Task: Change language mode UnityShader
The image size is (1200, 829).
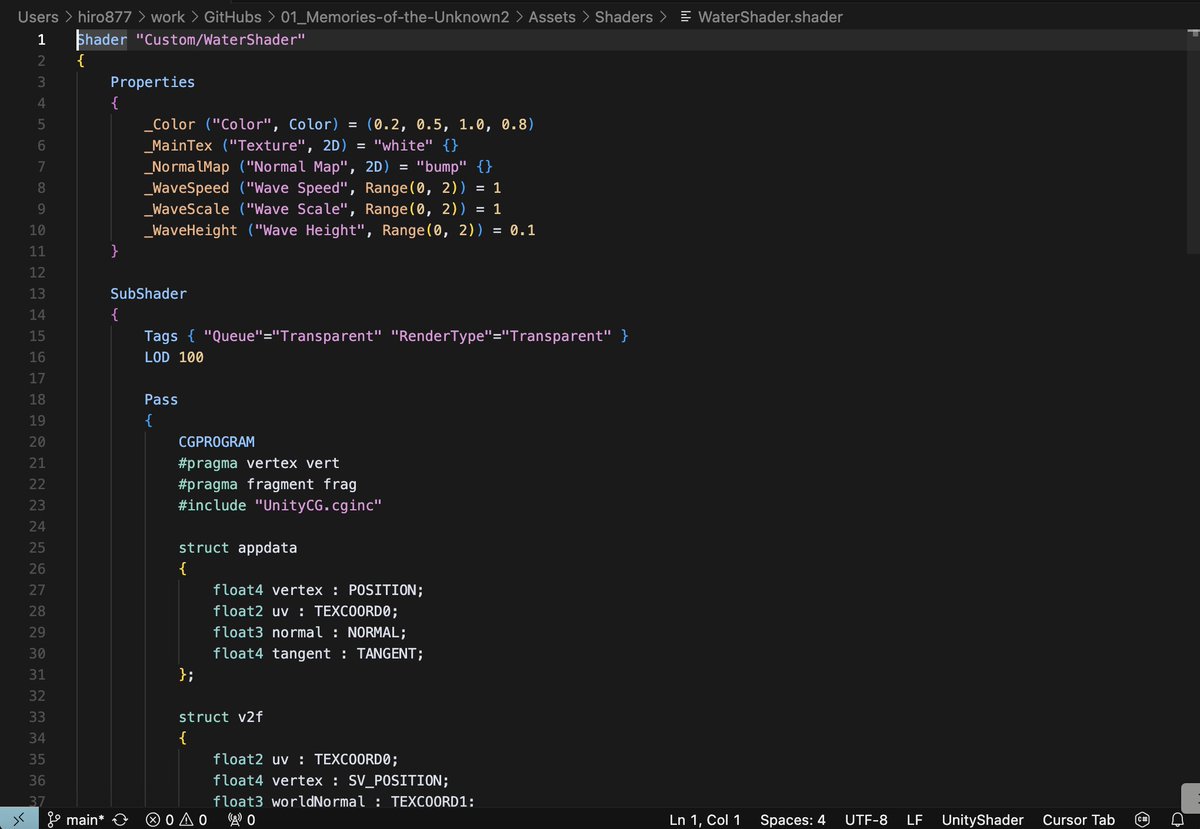Action: [983, 819]
